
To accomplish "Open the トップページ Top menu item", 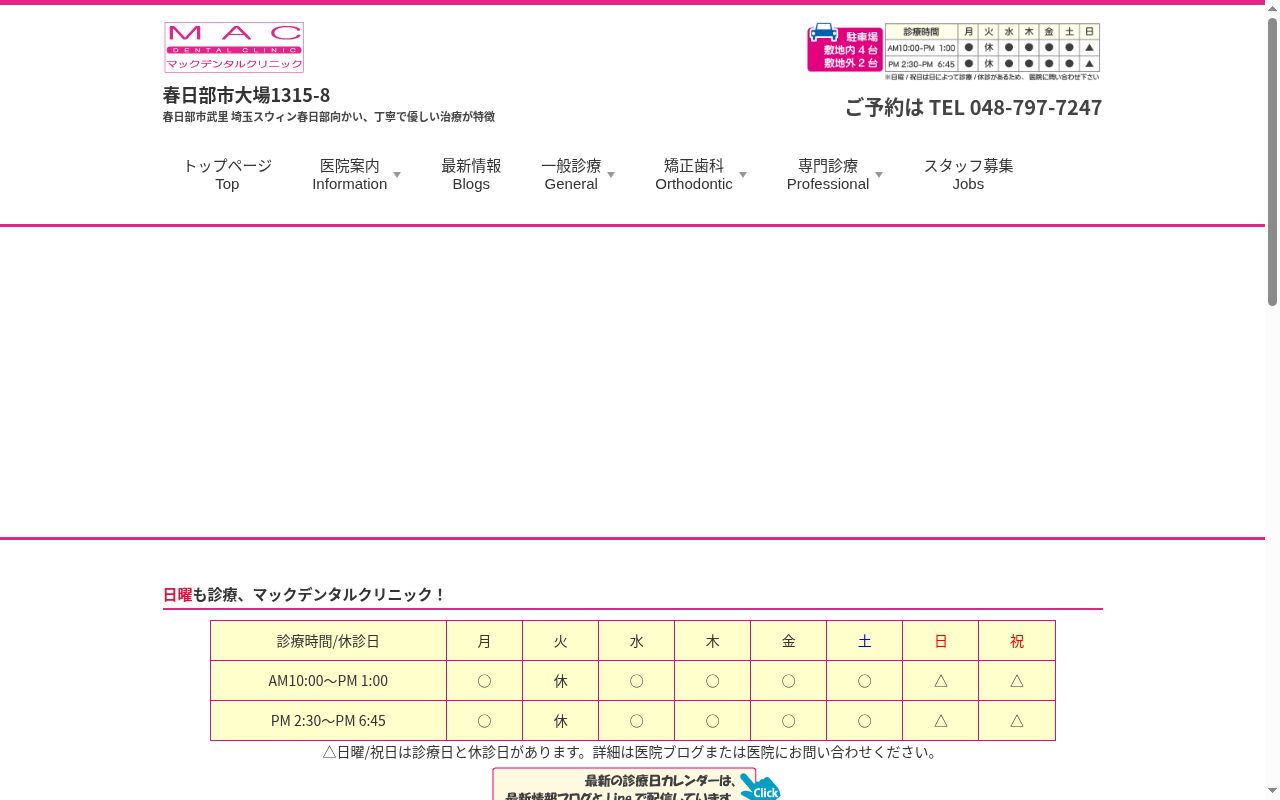I will point(227,174).
